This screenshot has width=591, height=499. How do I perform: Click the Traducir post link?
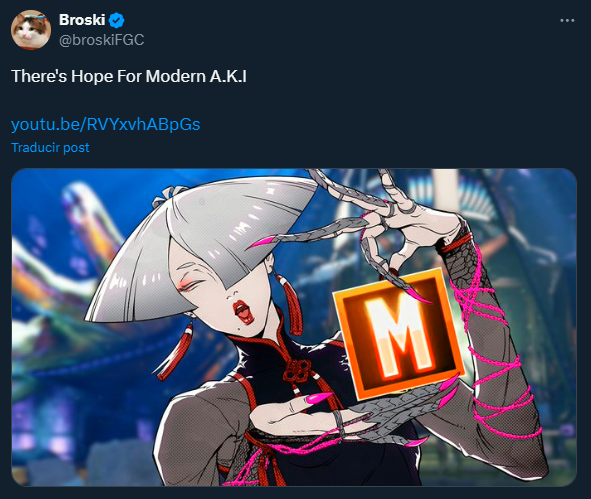tap(50, 147)
